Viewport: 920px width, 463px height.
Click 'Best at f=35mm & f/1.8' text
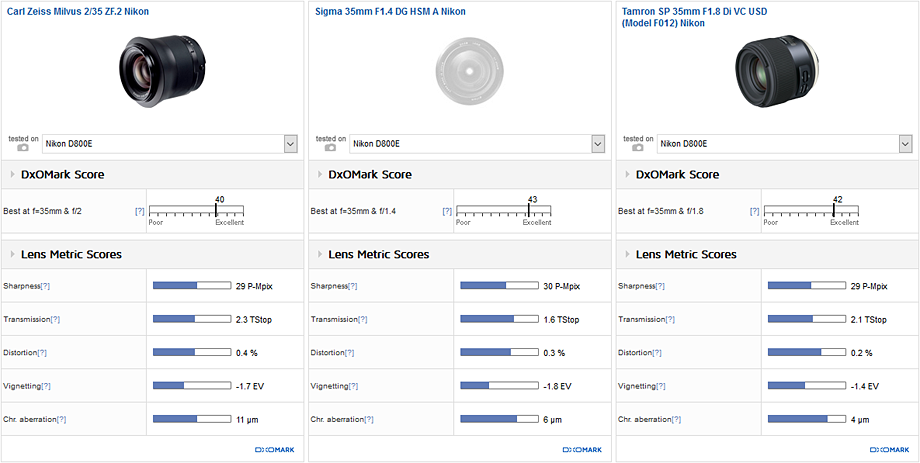660,211
